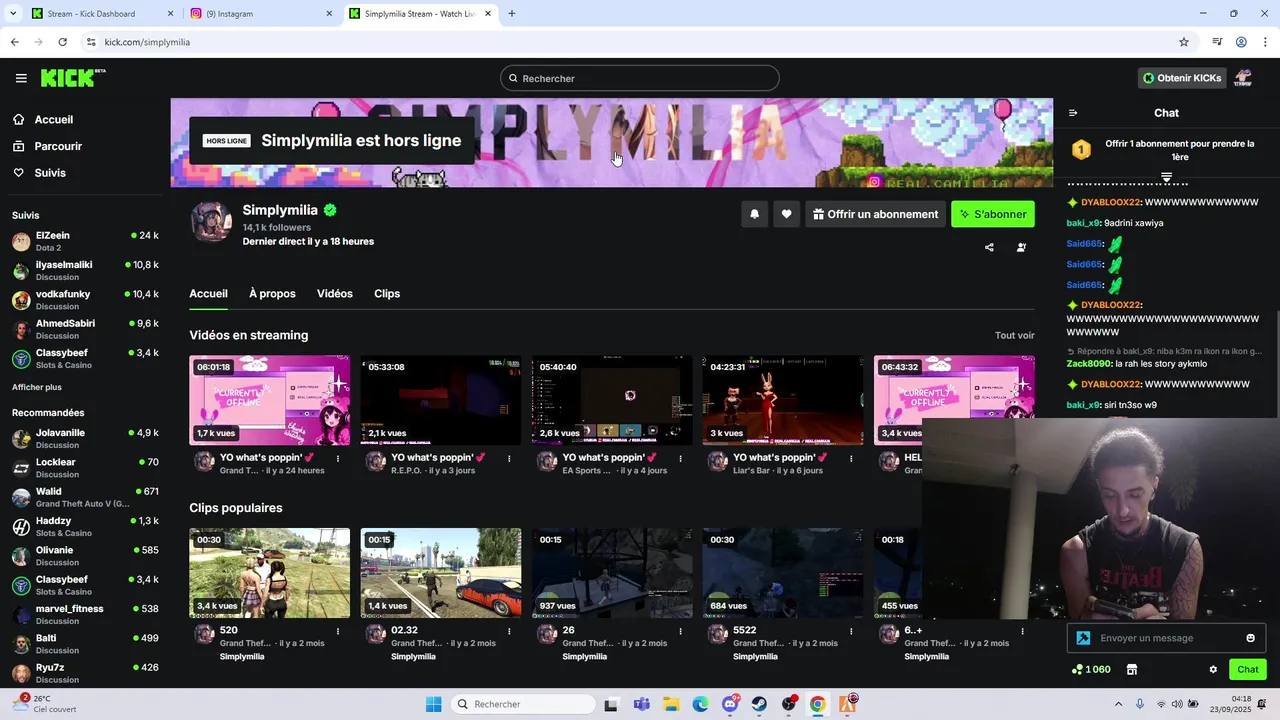Play the 05:33:08 R.E.P.O. video thumbnail
Image resolution: width=1280 pixels, height=720 pixels.
pos(441,400)
